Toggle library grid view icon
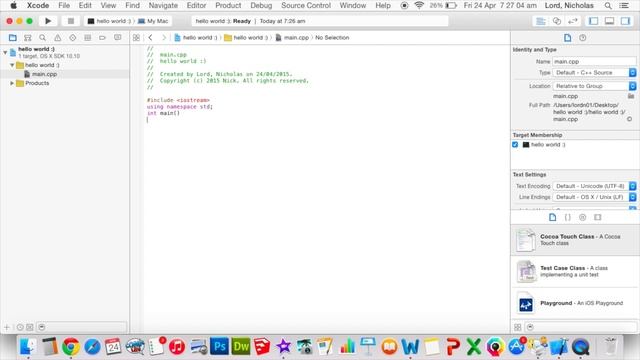 (x=518, y=327)
